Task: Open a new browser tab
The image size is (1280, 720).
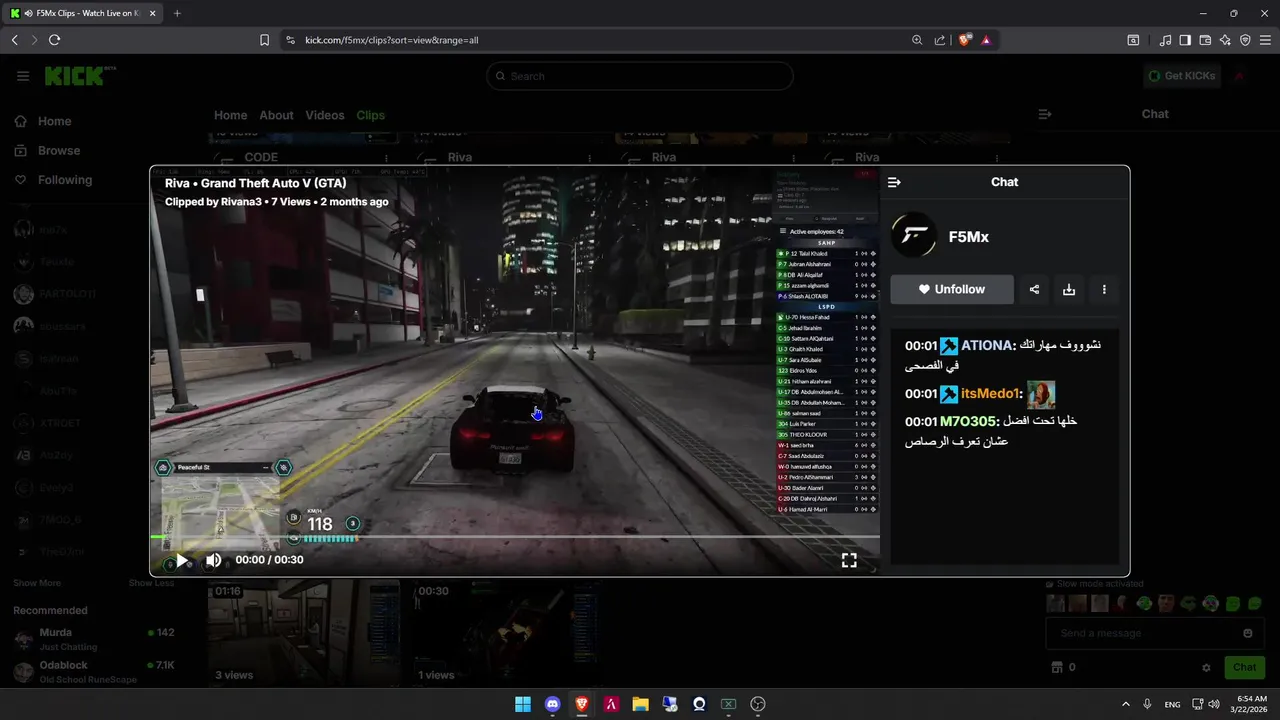Action: point(177,13)
